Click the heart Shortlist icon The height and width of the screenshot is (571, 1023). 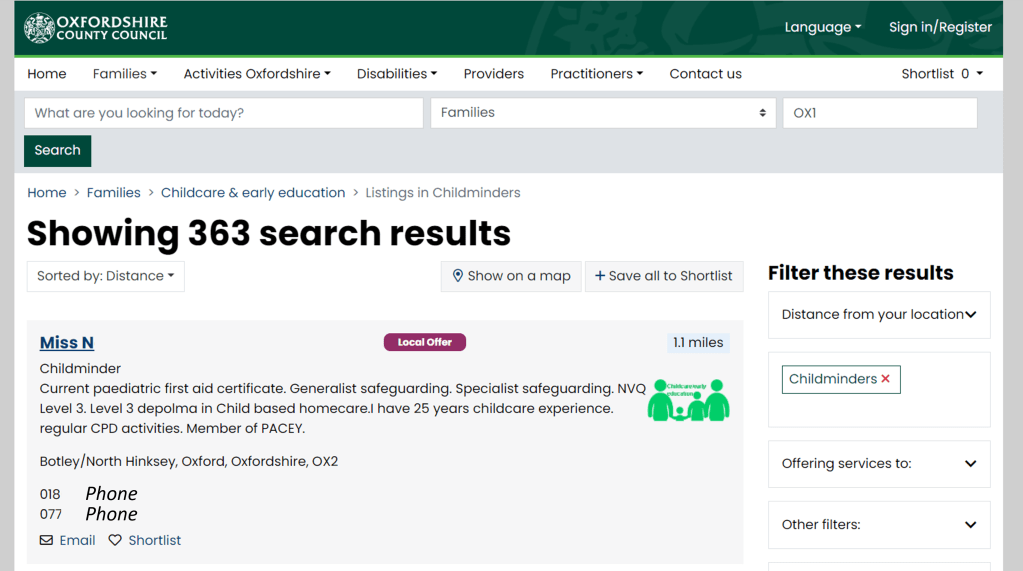(115, 540)
